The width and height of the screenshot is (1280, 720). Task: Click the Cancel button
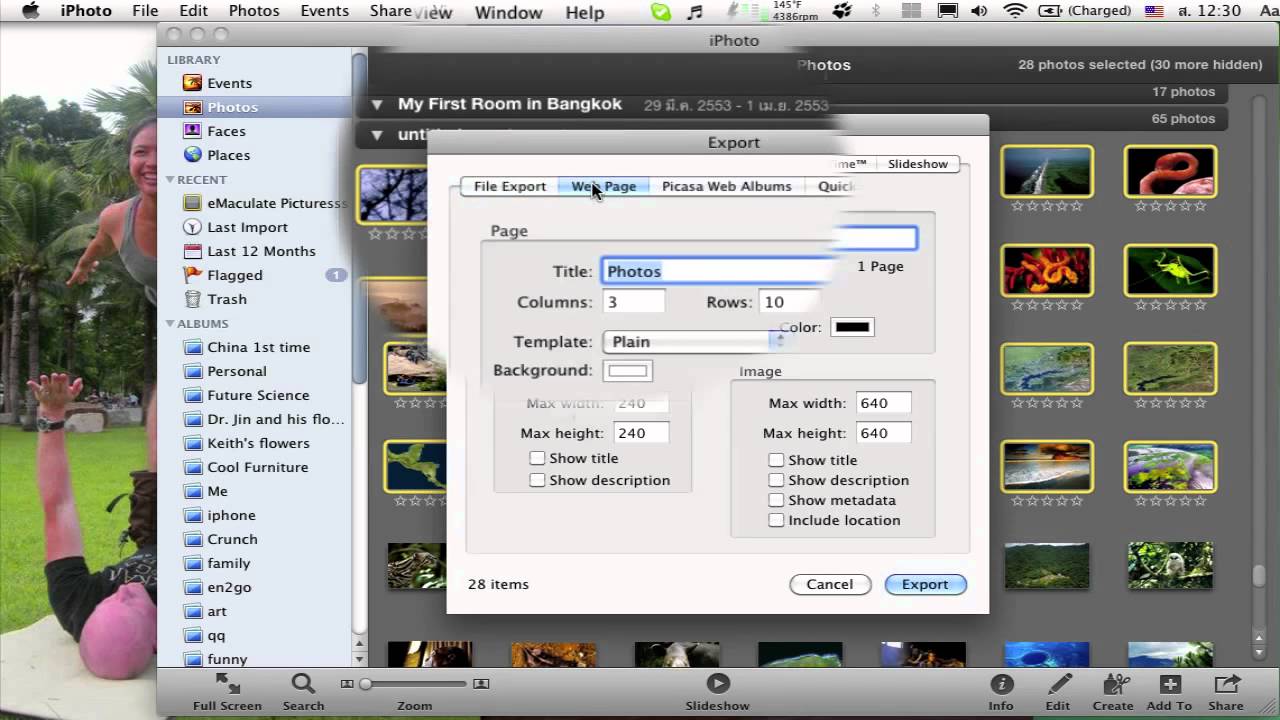click(830, 584)
